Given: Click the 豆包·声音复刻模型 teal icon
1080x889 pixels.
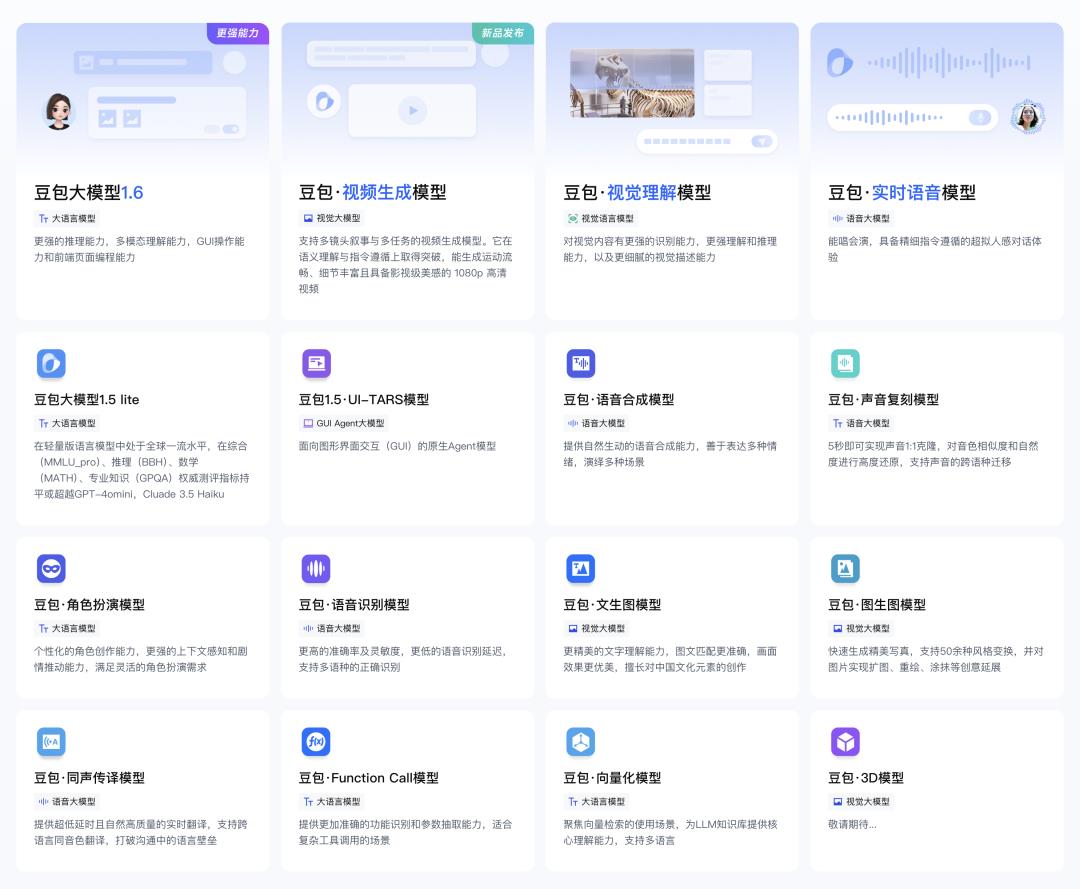Looking at the screenshot, I should (x=845, y=363).
